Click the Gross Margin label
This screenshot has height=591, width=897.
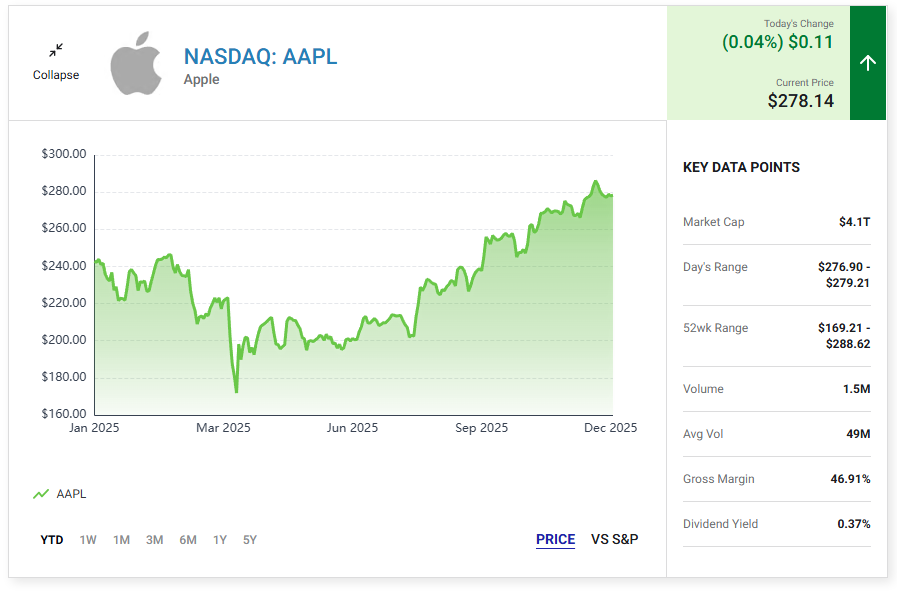click(719, 479)
